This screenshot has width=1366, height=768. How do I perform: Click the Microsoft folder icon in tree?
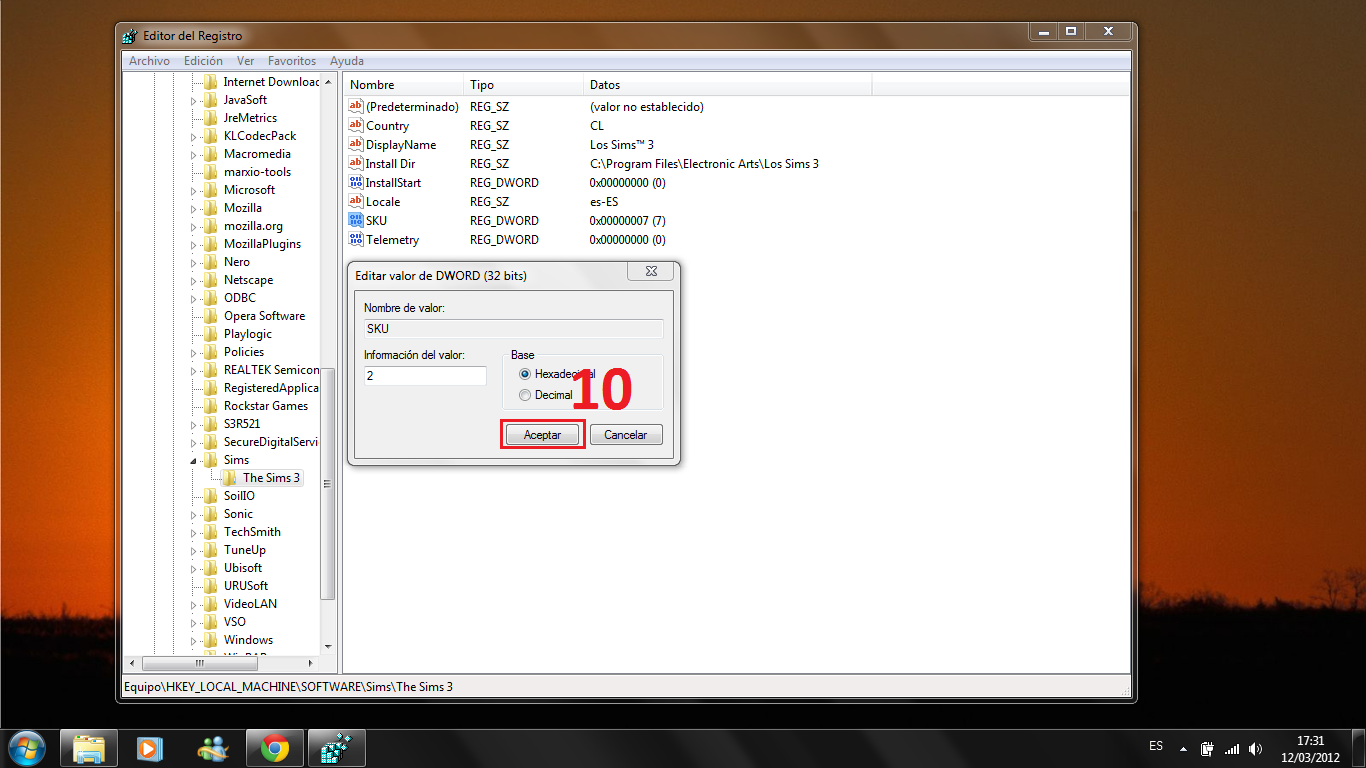211,190
